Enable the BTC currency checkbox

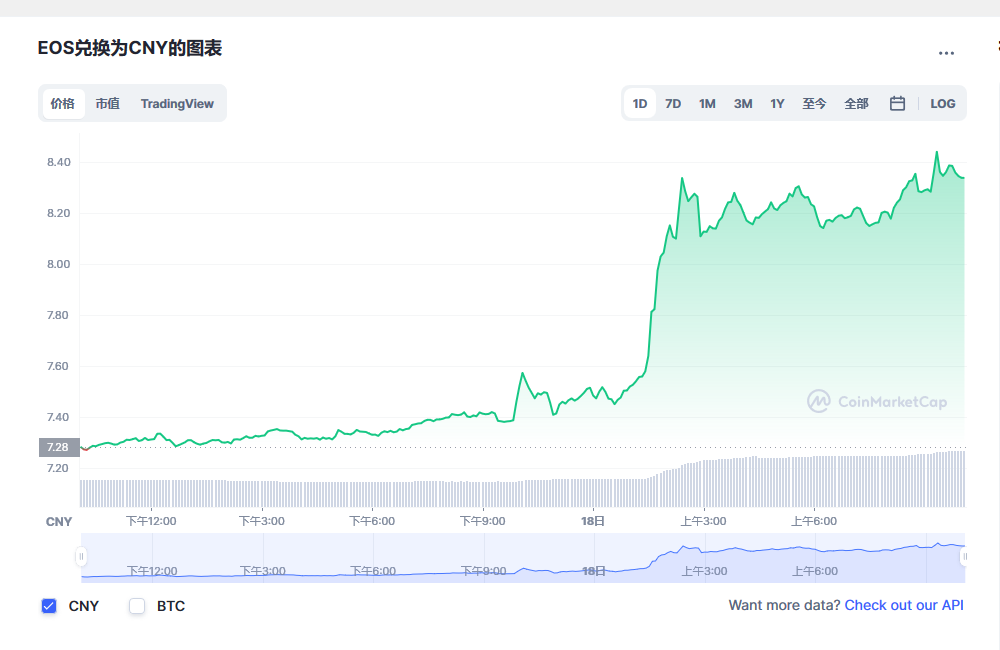137,606
